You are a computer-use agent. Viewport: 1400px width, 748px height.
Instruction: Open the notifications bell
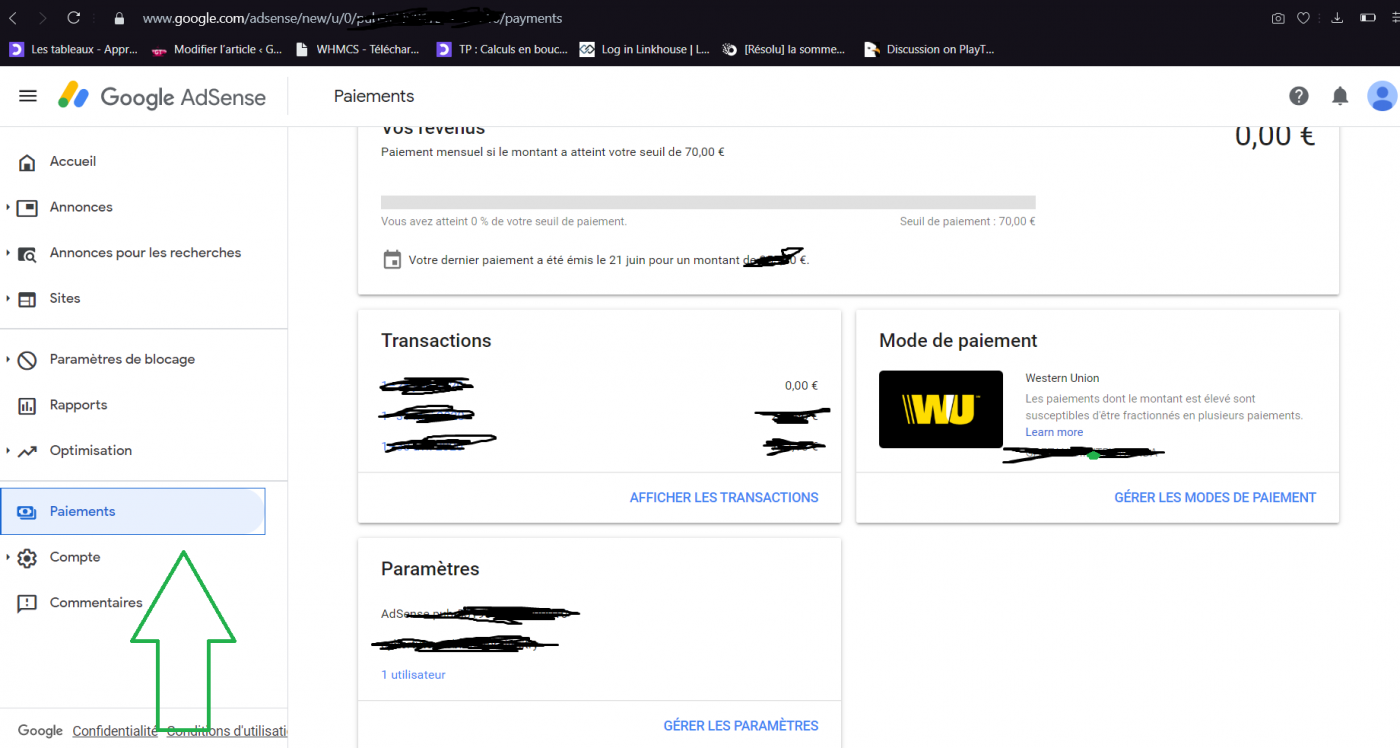(1340, 96)
